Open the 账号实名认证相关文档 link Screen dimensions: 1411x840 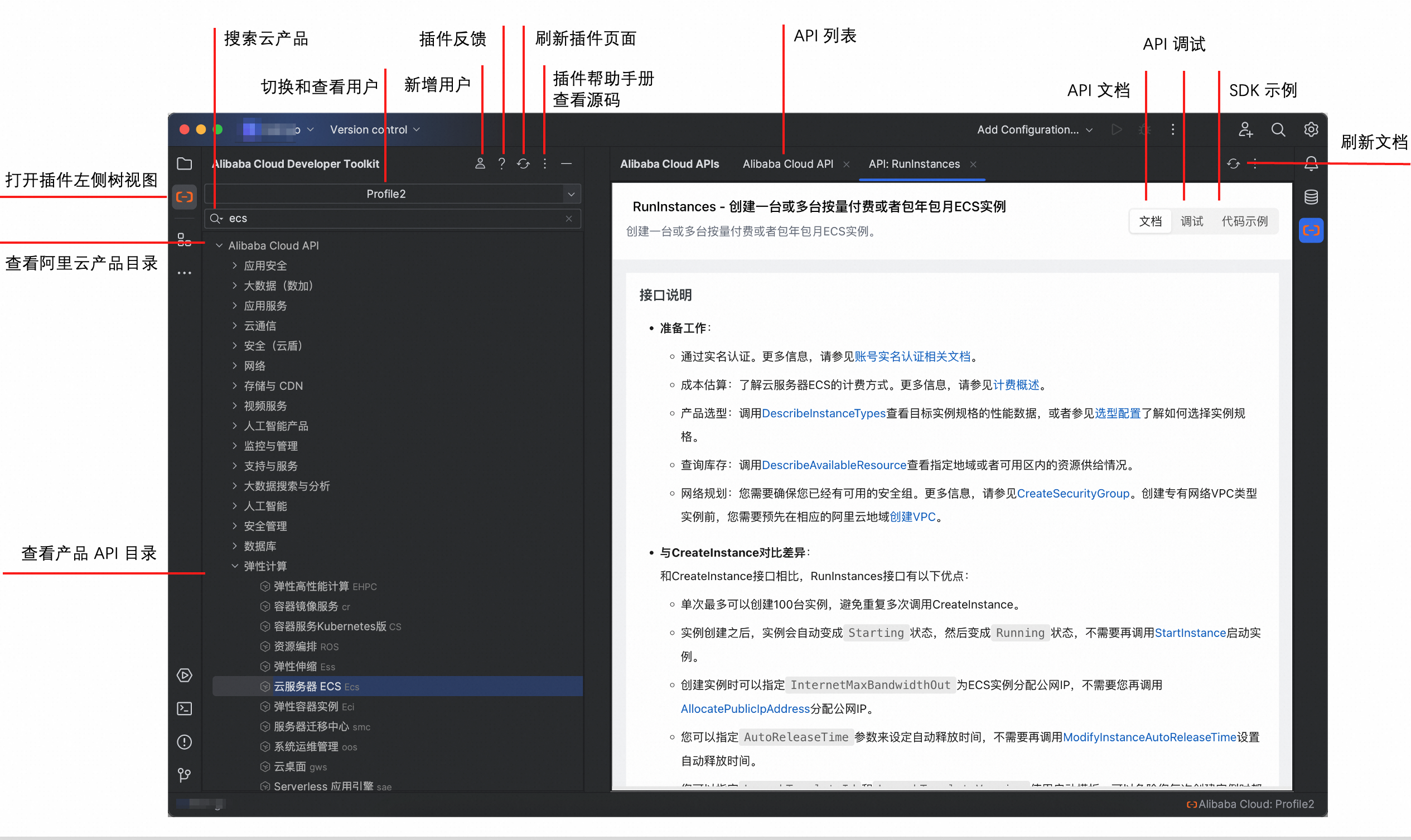tap(912, 356)
